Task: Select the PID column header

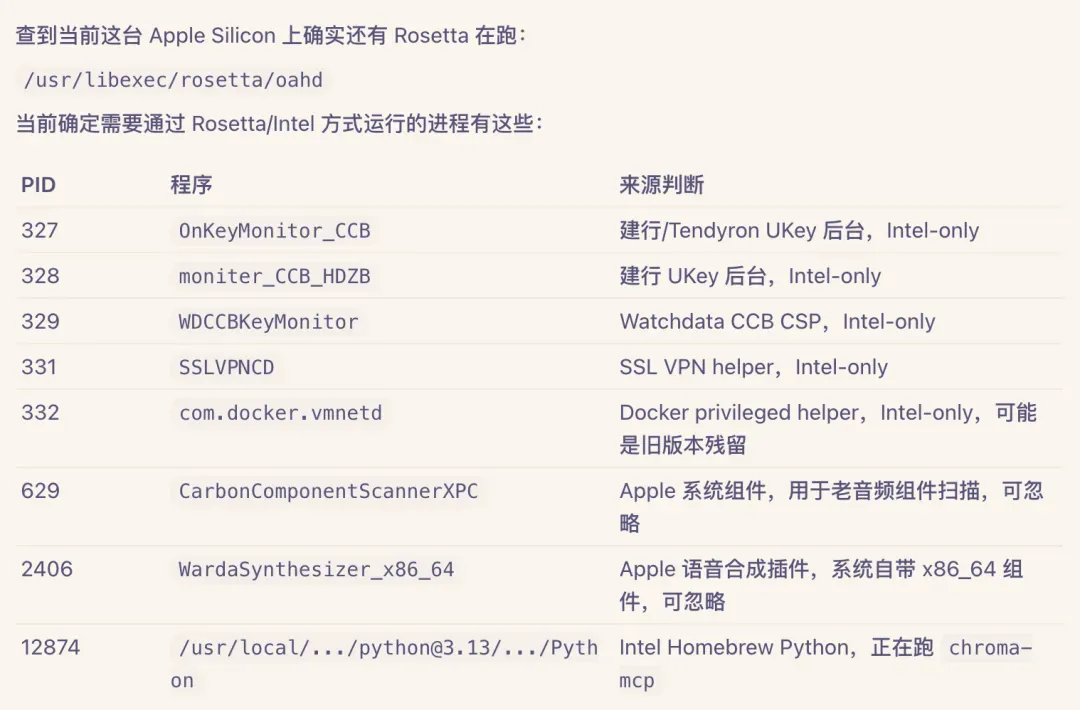Action: 38,185
